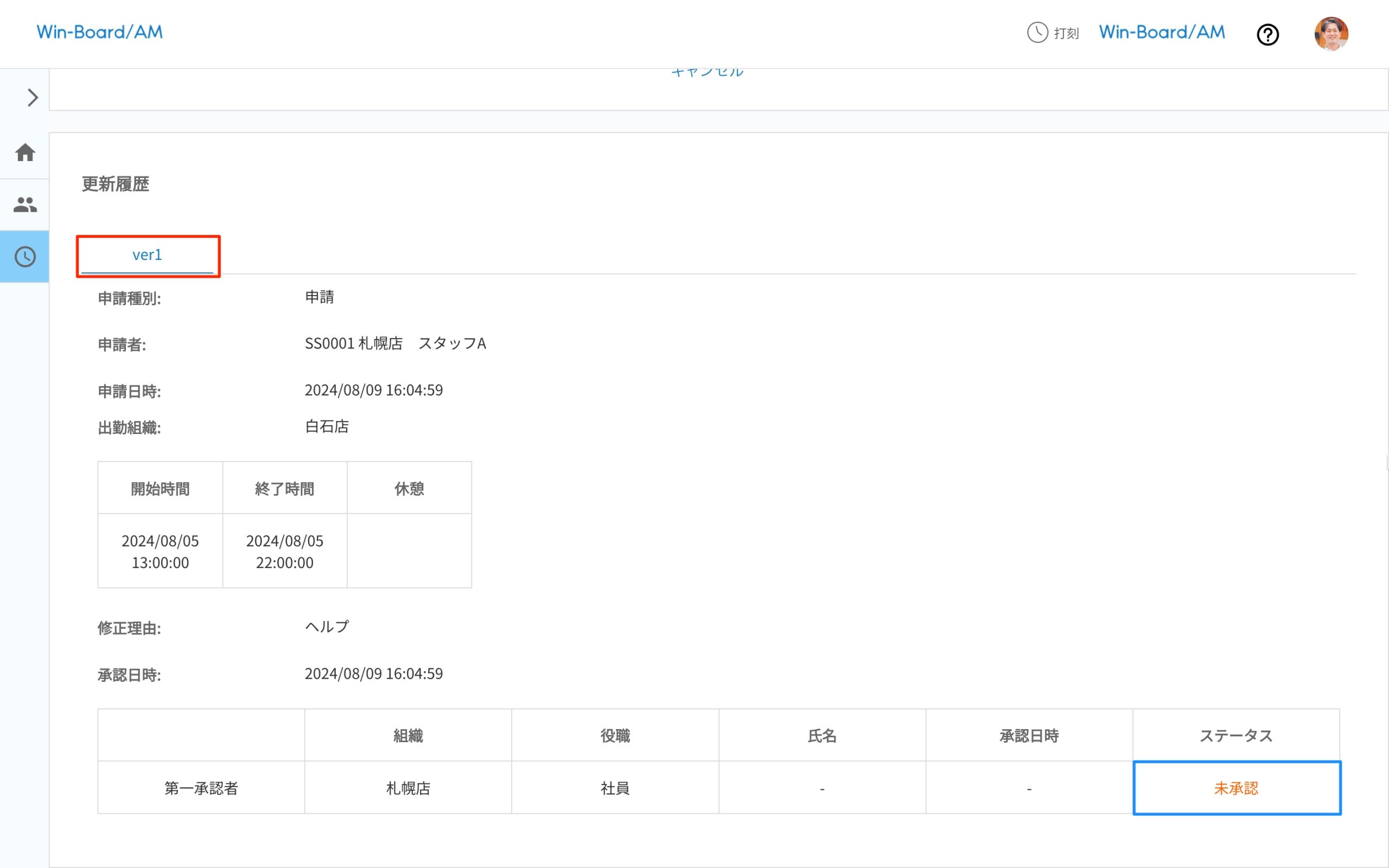Click the 打刻 clock icon in header

point(1037,33)
